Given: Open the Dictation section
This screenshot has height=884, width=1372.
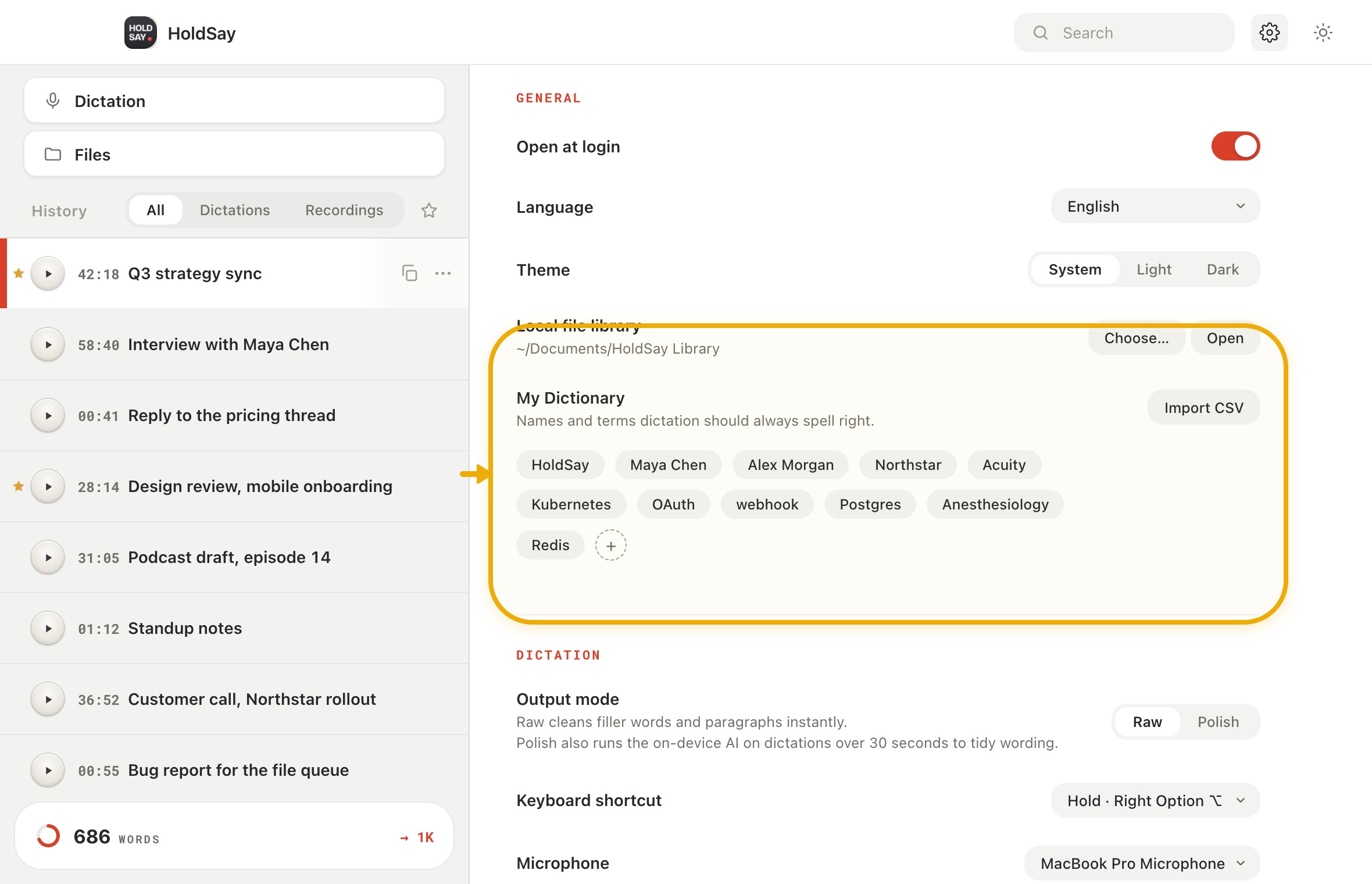Looking at the screenshot, I should [x=234, y=101].
